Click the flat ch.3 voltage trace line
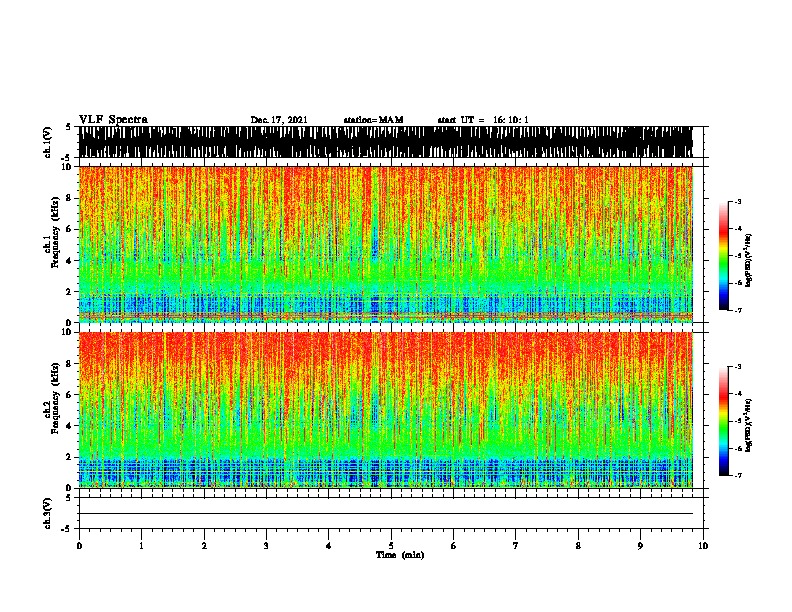 (x=385, y=514)
